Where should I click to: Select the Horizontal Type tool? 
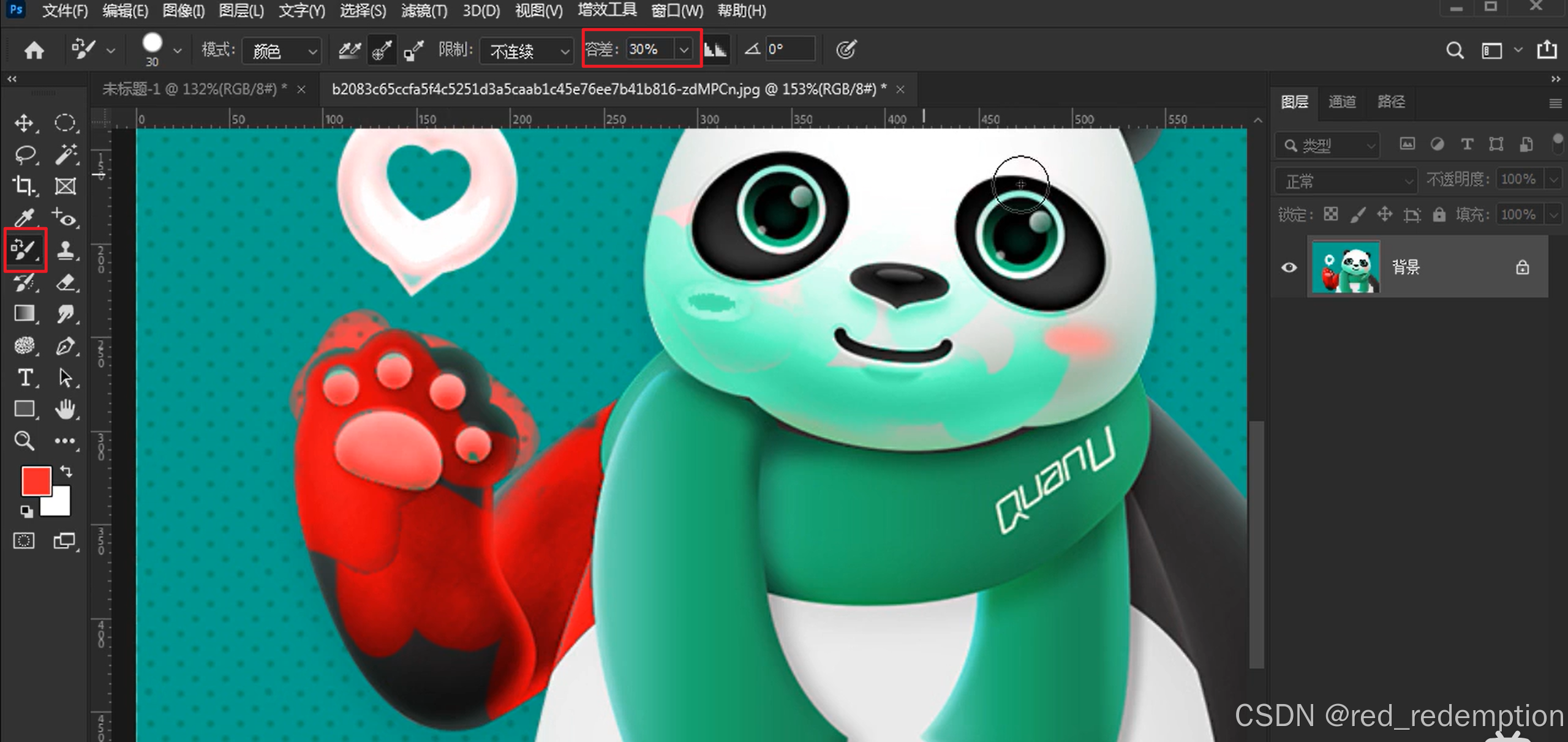coord(25,378)
